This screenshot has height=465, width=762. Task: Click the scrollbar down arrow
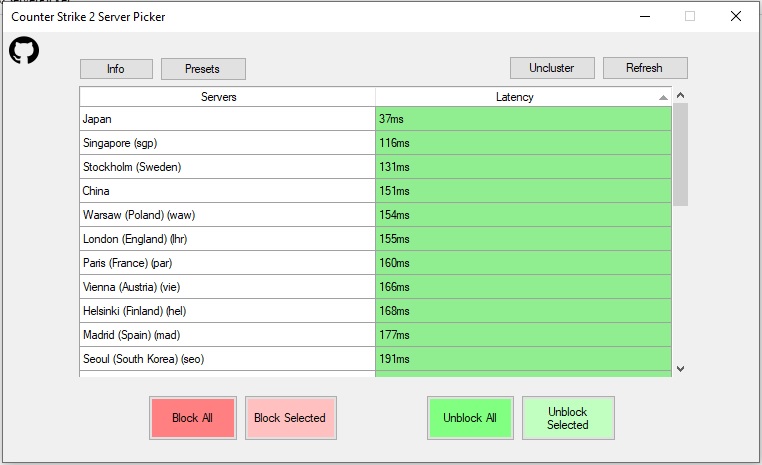[x=680, y=369]
